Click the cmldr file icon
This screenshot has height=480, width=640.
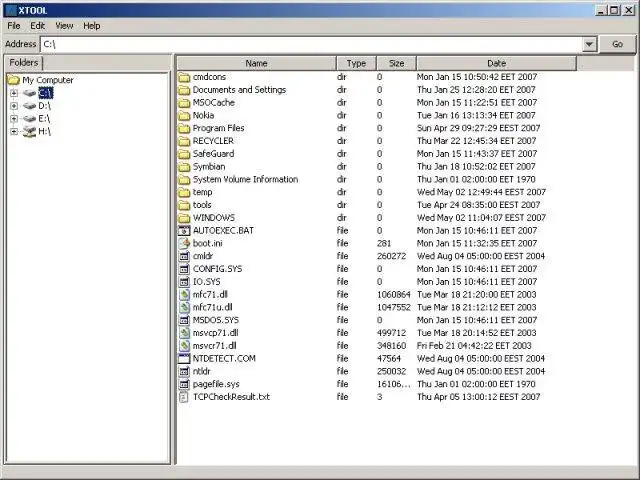[x=184, y=256]
